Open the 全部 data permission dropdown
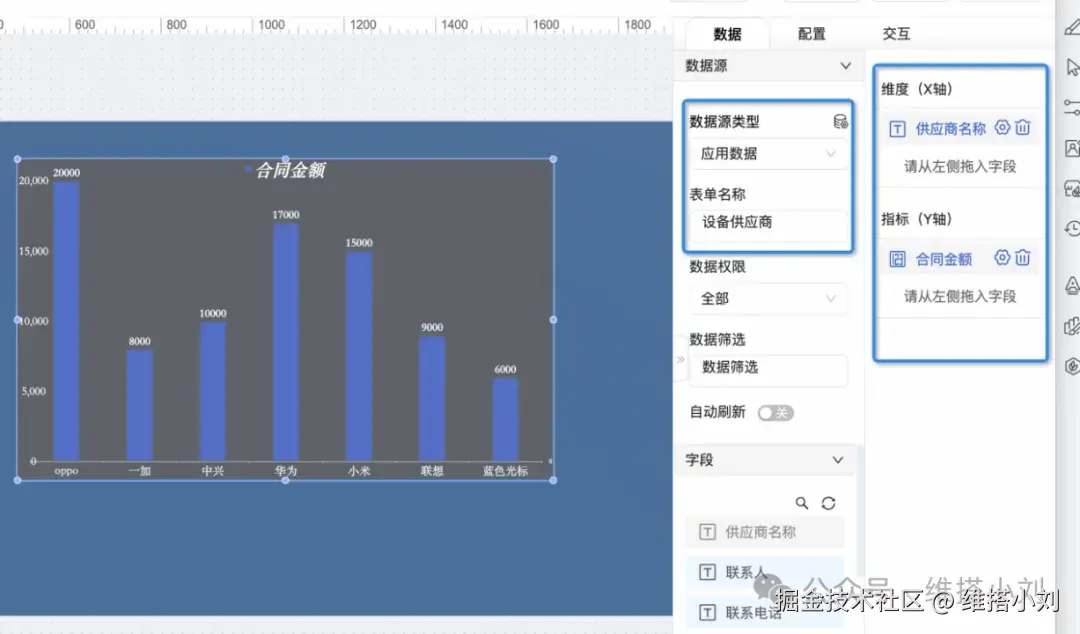This screenshot has height=634, width=1080. coord(768,298)
